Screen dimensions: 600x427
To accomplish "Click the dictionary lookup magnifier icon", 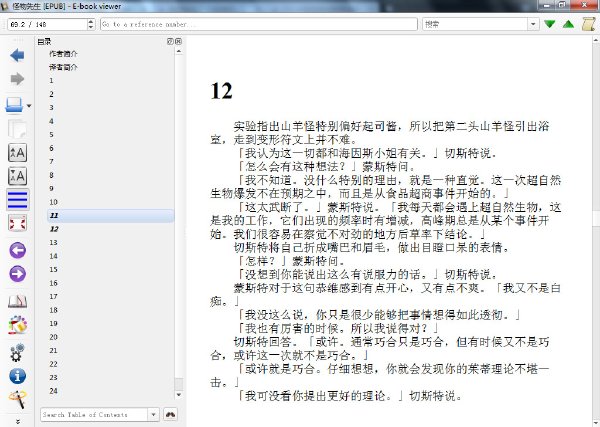I will point(17,399).
